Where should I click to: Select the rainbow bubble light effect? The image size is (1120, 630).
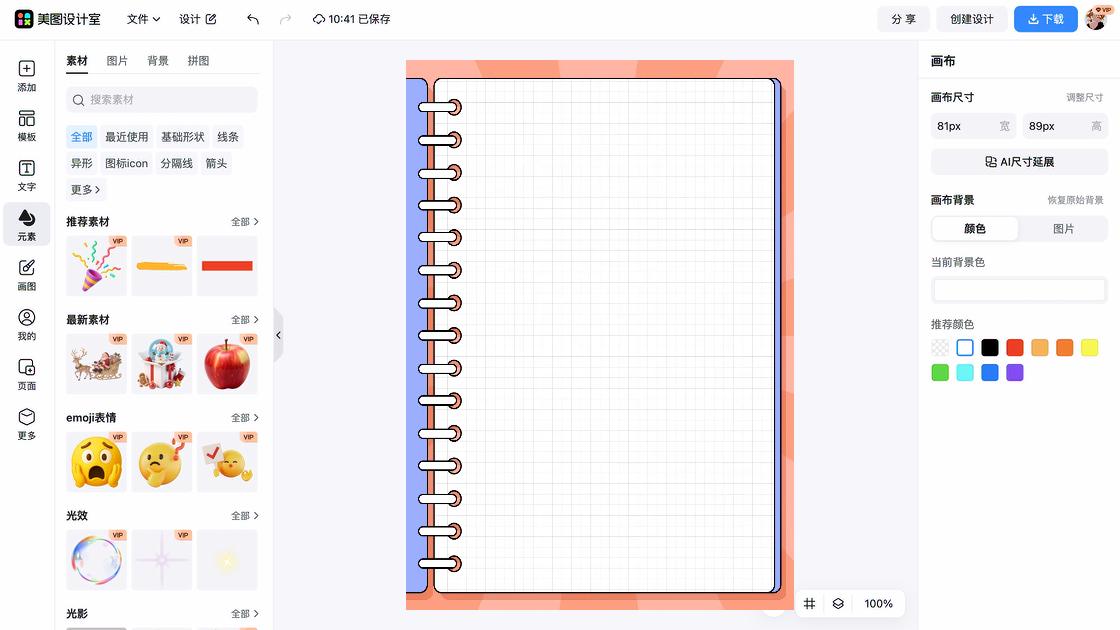click(96, 559)
